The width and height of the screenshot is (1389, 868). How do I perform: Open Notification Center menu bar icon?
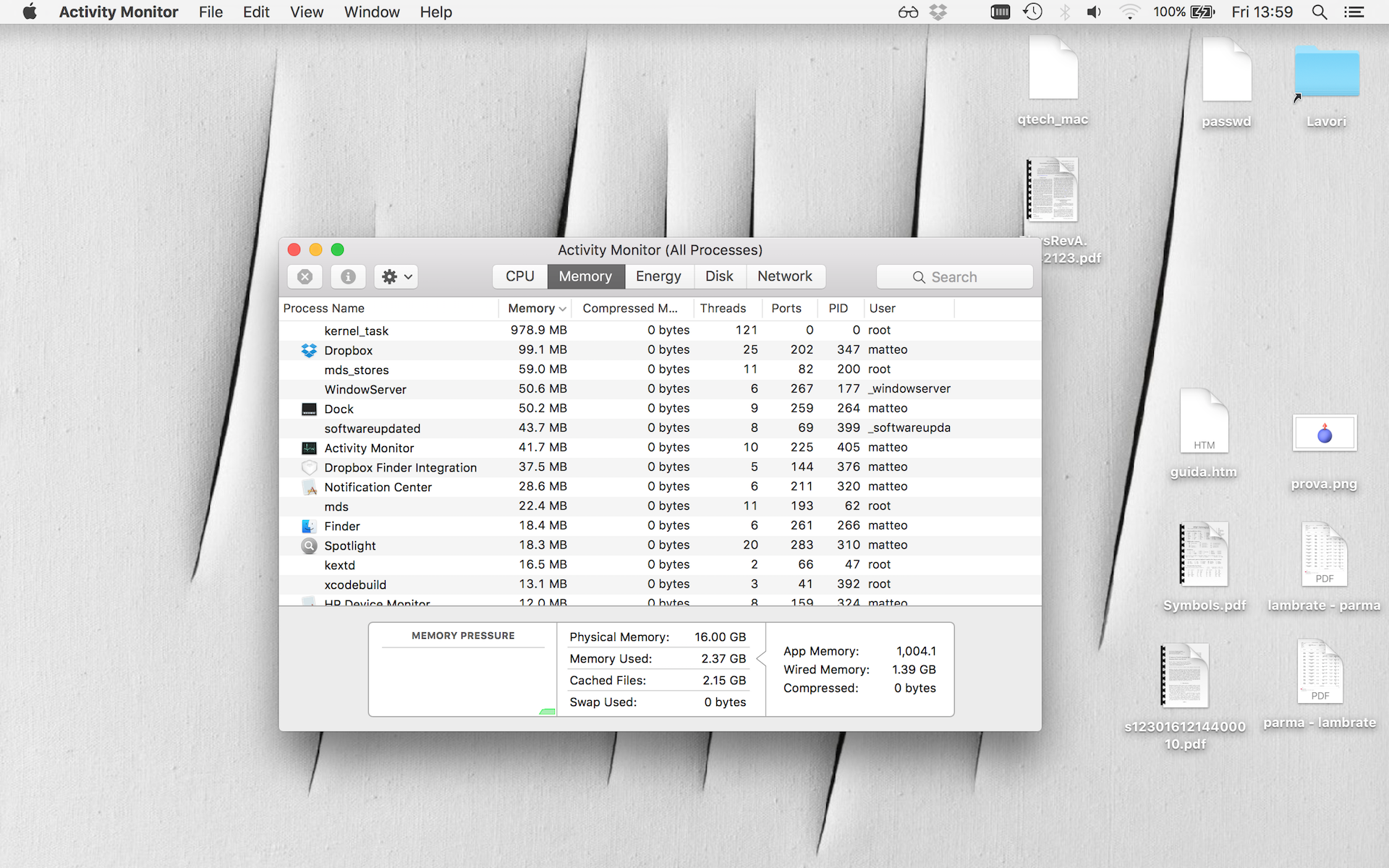point(1354,12)
